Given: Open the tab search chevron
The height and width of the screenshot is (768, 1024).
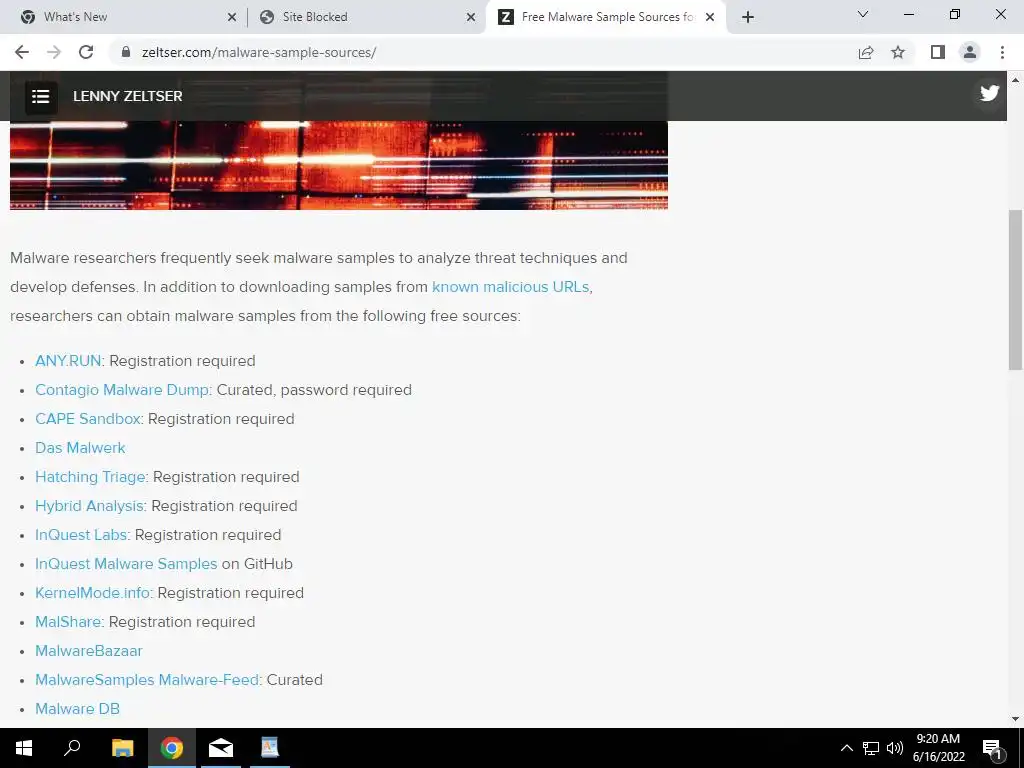Looking at the screenshot, I should coord(863,14).
